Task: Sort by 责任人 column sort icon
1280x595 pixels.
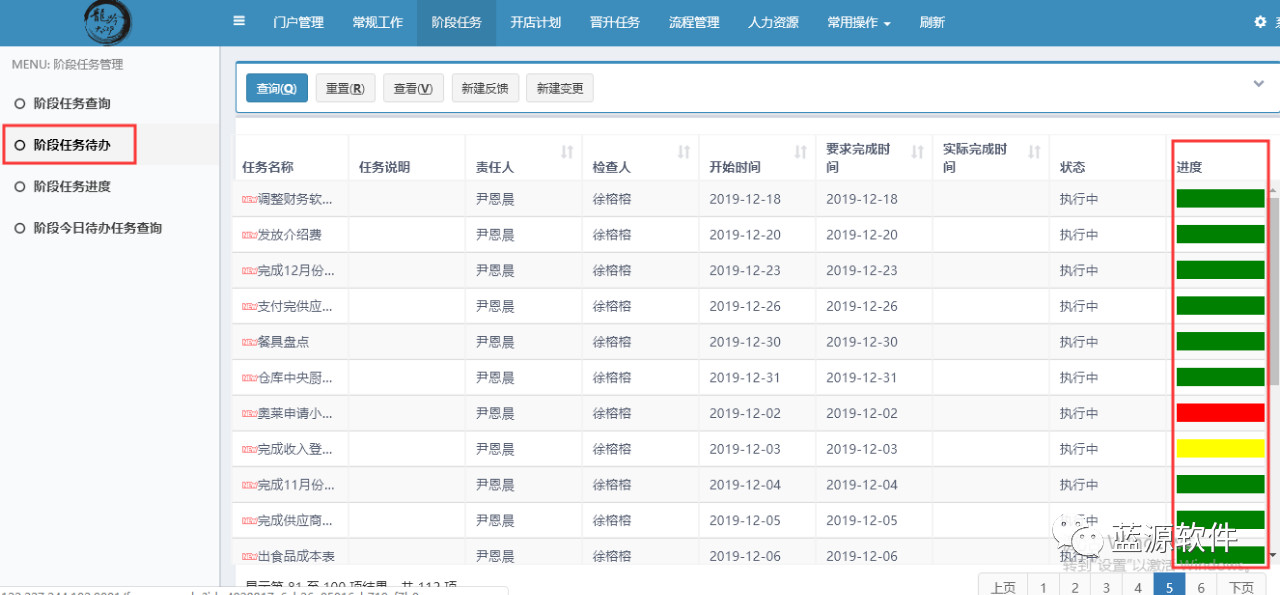Action: coord(567,152)
